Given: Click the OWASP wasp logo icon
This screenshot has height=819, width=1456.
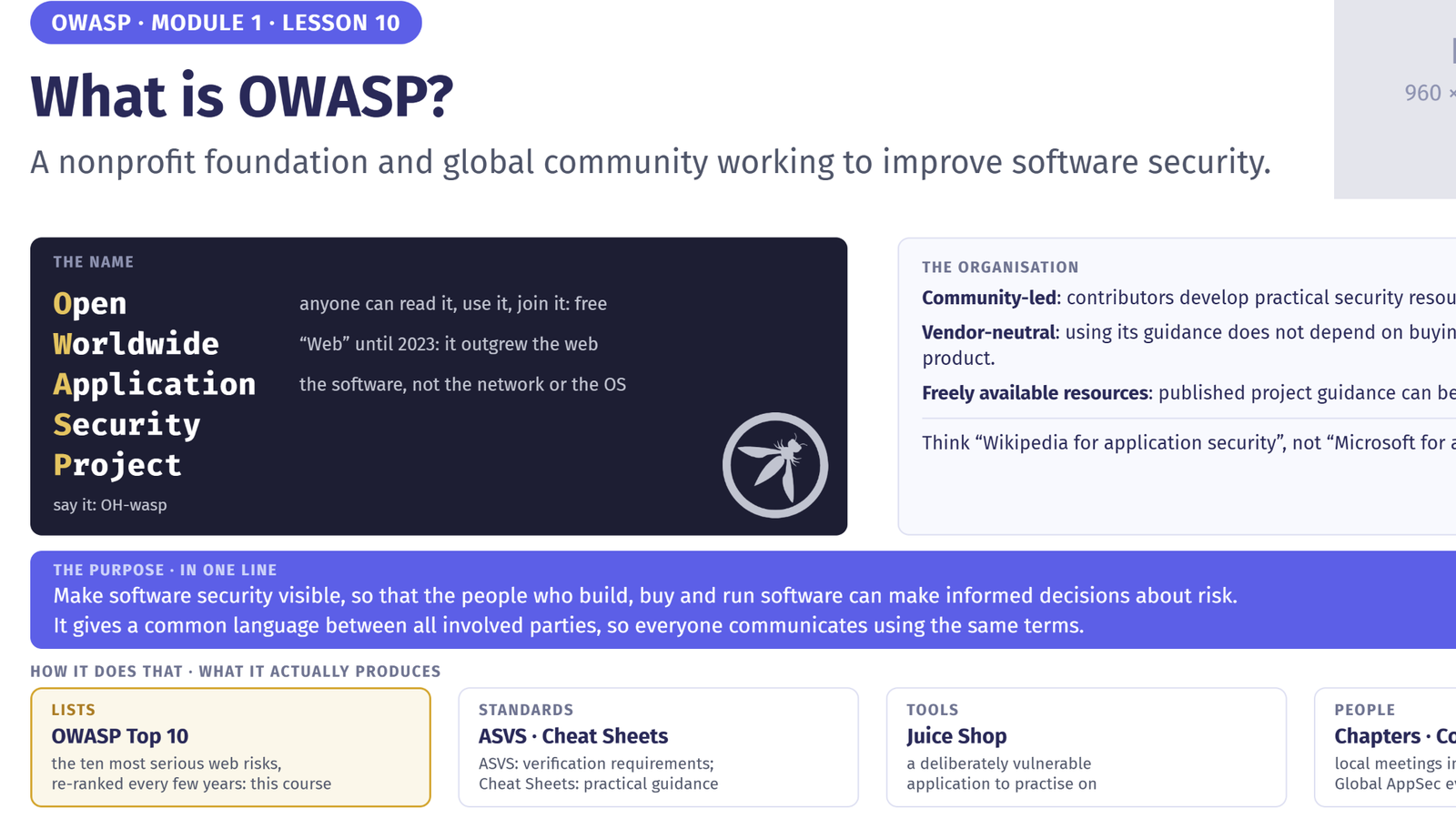Looking at the screenshot, I should tap(775, 465).
